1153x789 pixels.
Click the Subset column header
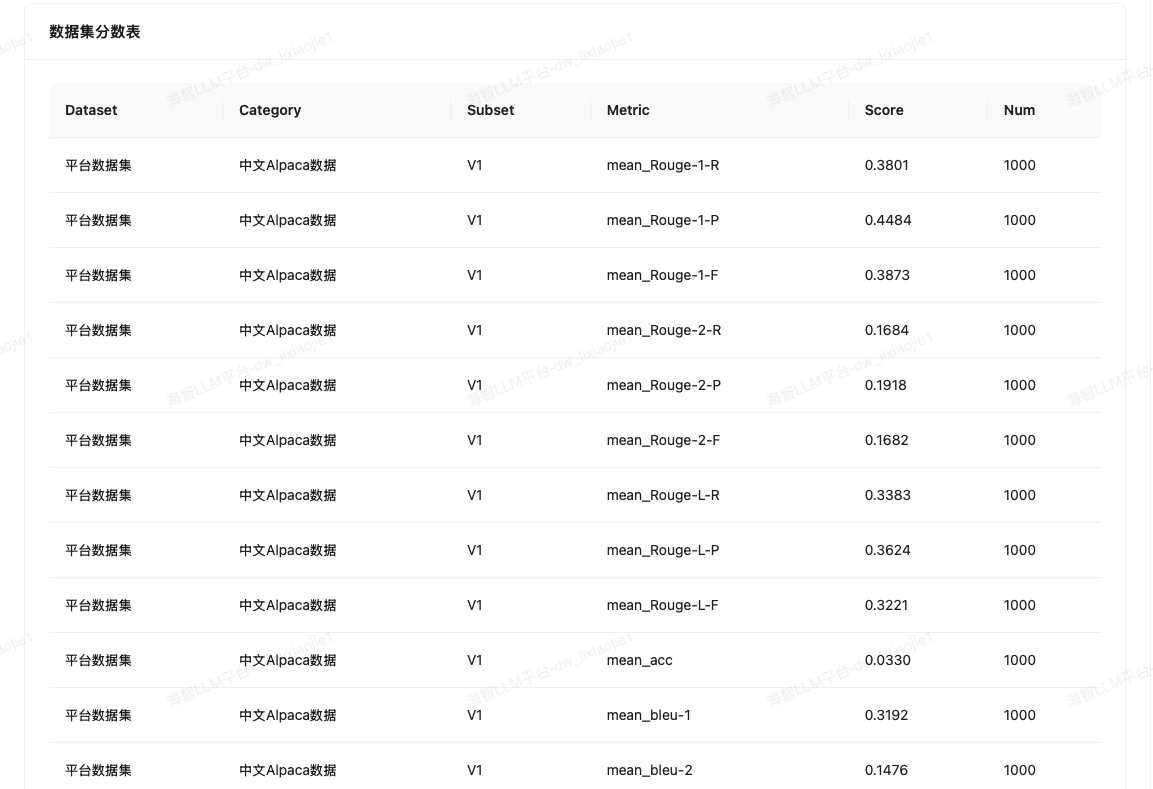point(490,110)
